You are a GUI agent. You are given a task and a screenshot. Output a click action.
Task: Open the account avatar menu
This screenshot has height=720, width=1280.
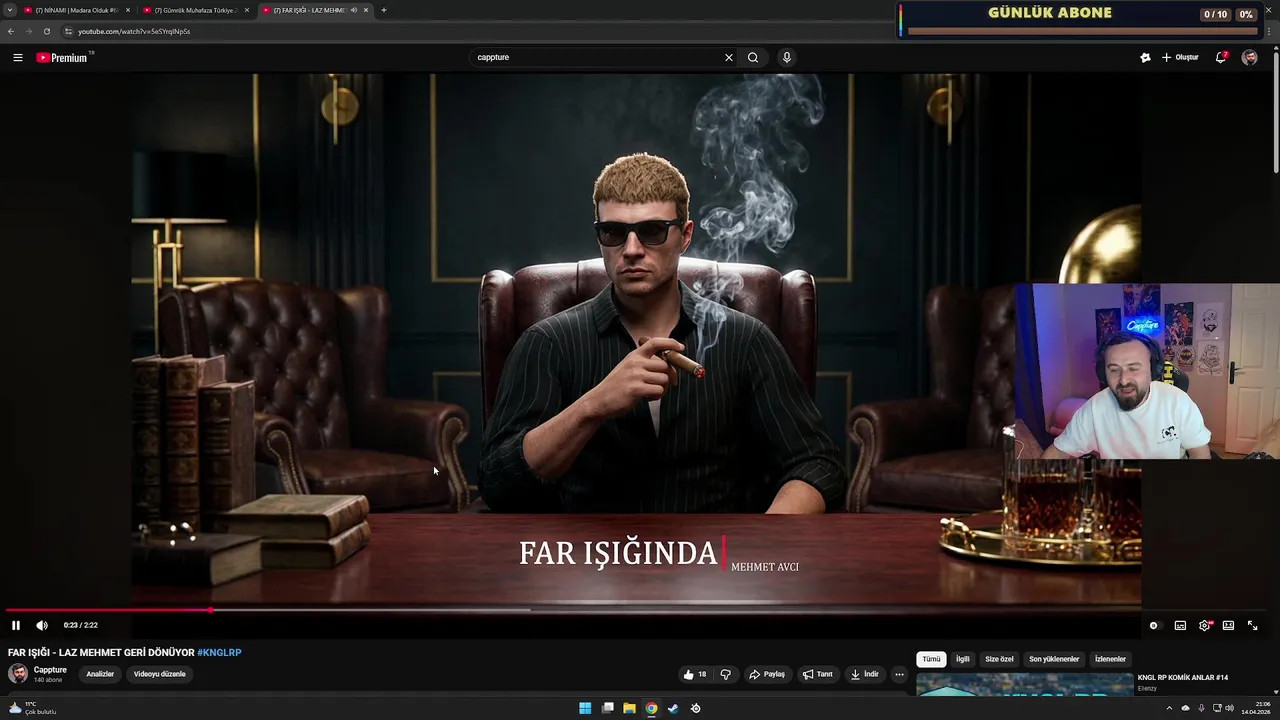tap(1249, 57)
